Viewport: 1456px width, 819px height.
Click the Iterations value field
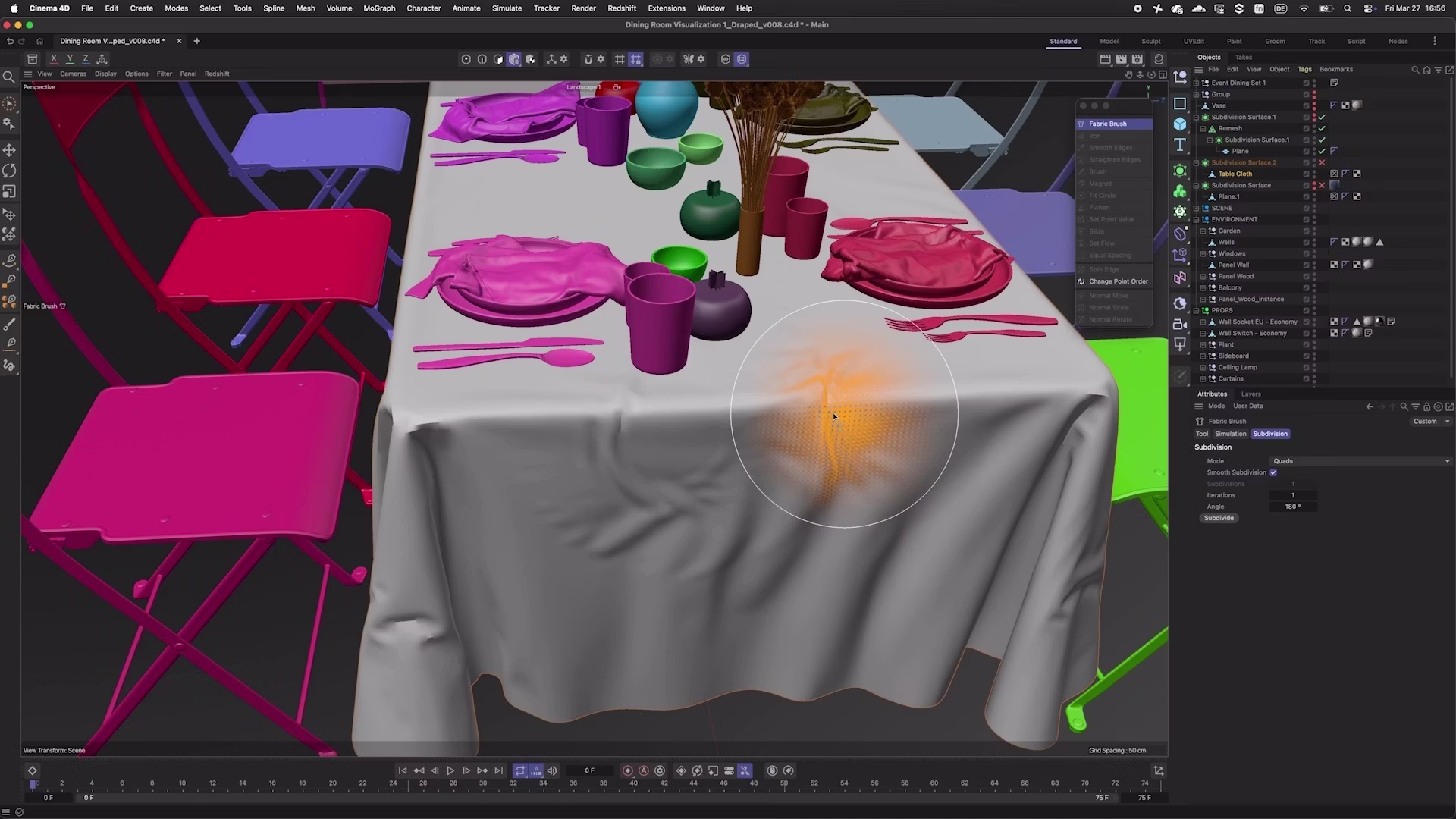coord(1293,495)
